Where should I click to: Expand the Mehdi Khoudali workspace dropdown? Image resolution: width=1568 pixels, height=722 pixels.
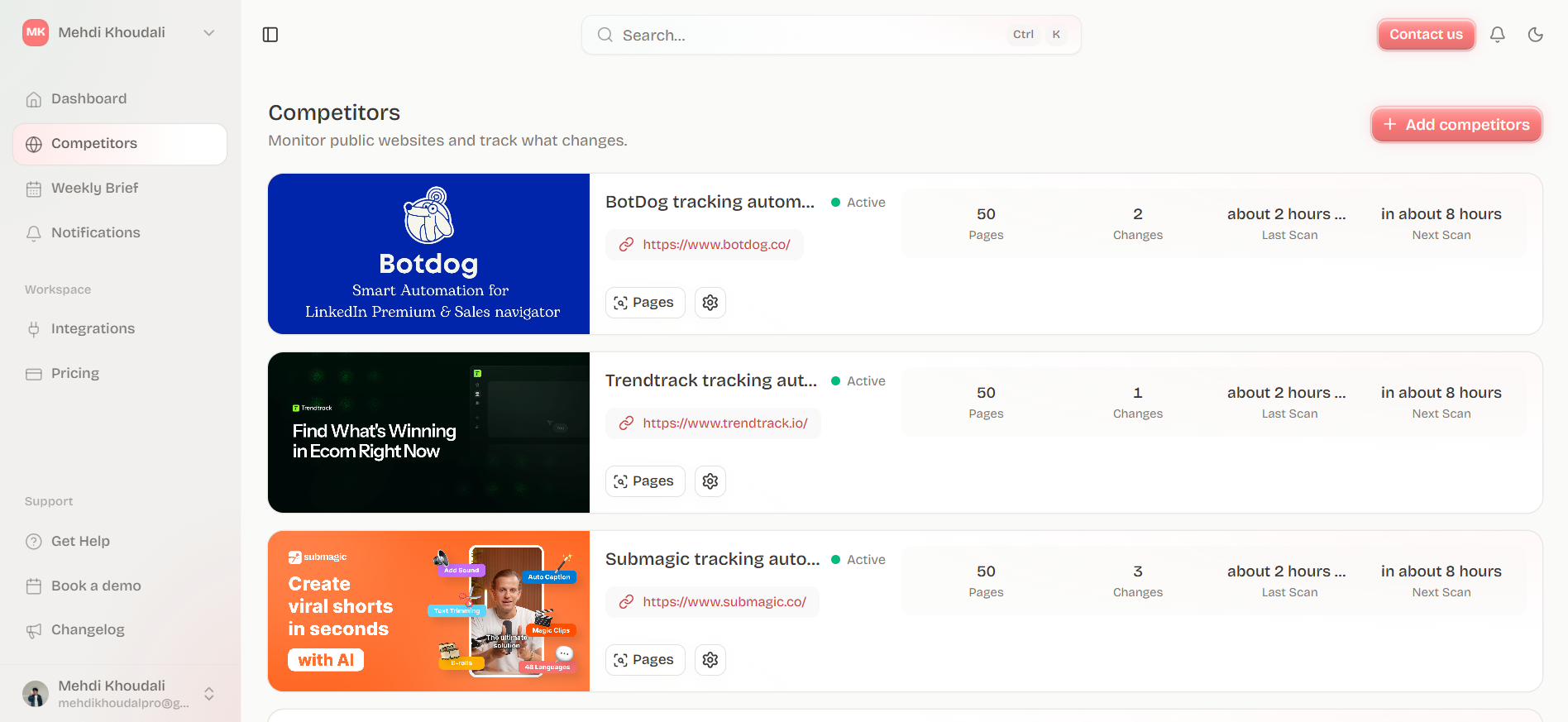coord(209,33)
